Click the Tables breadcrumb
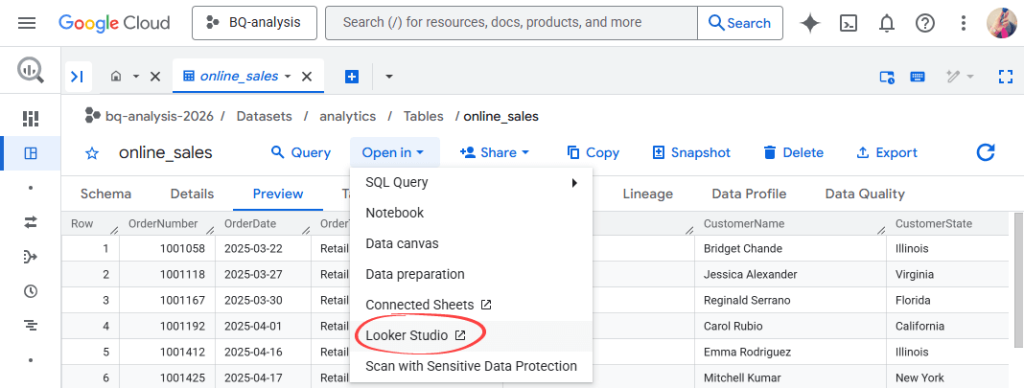 pos(423,116)
